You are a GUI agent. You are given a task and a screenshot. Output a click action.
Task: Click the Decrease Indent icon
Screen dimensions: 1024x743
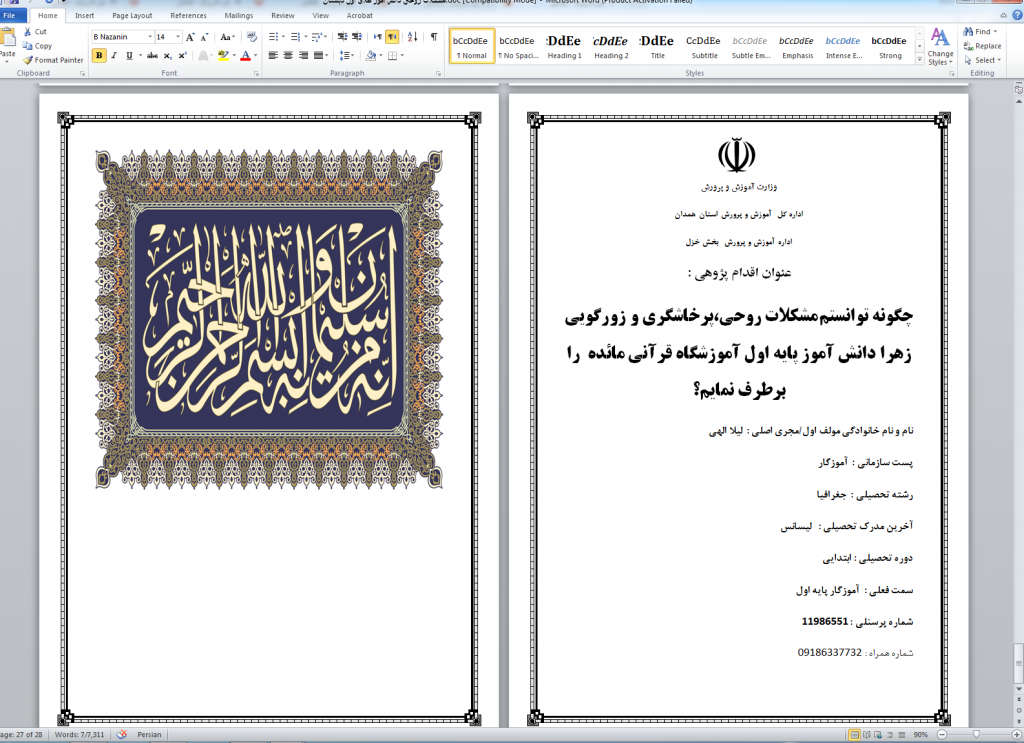342,37
